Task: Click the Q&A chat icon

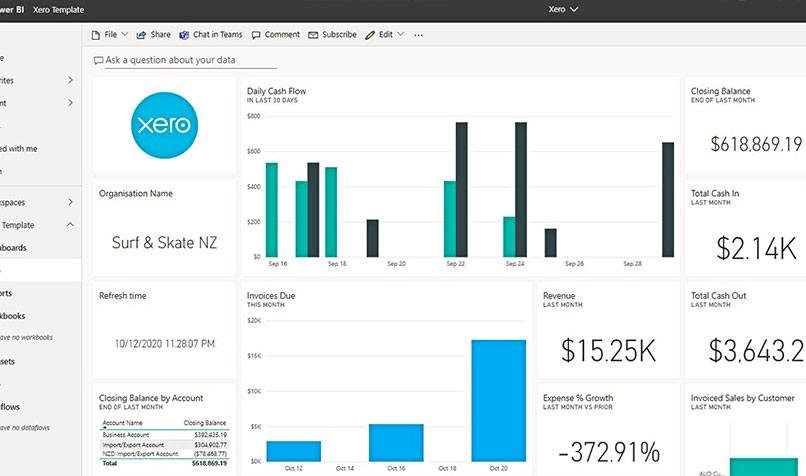Action: click(98, 61)
